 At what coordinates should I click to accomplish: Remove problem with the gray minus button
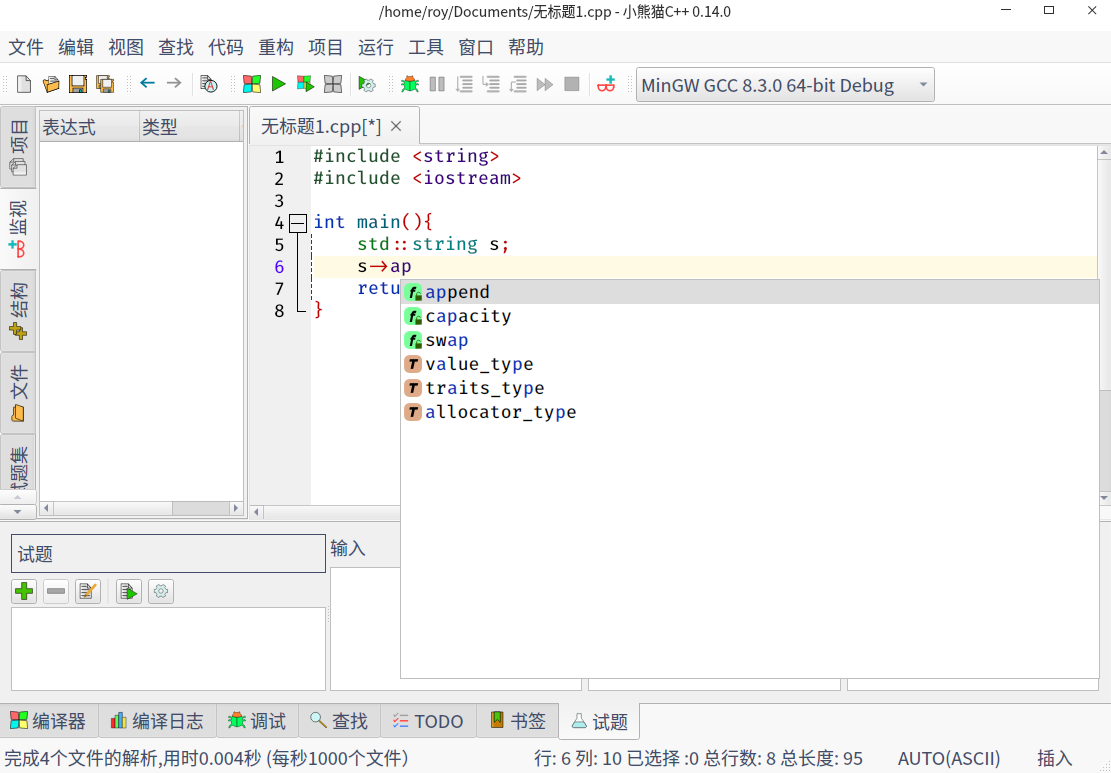56,591
